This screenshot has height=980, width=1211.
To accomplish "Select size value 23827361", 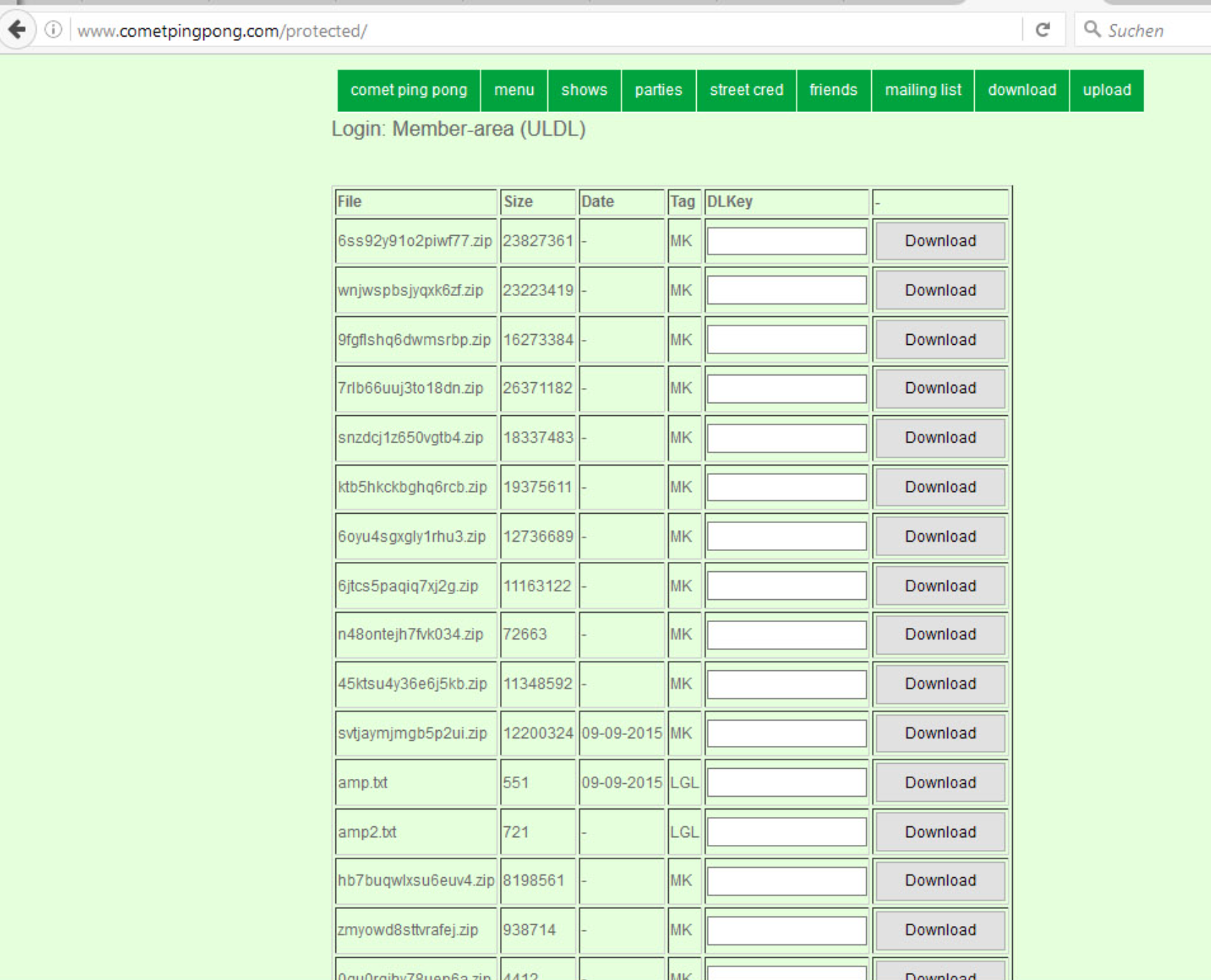I will [538, 241].
